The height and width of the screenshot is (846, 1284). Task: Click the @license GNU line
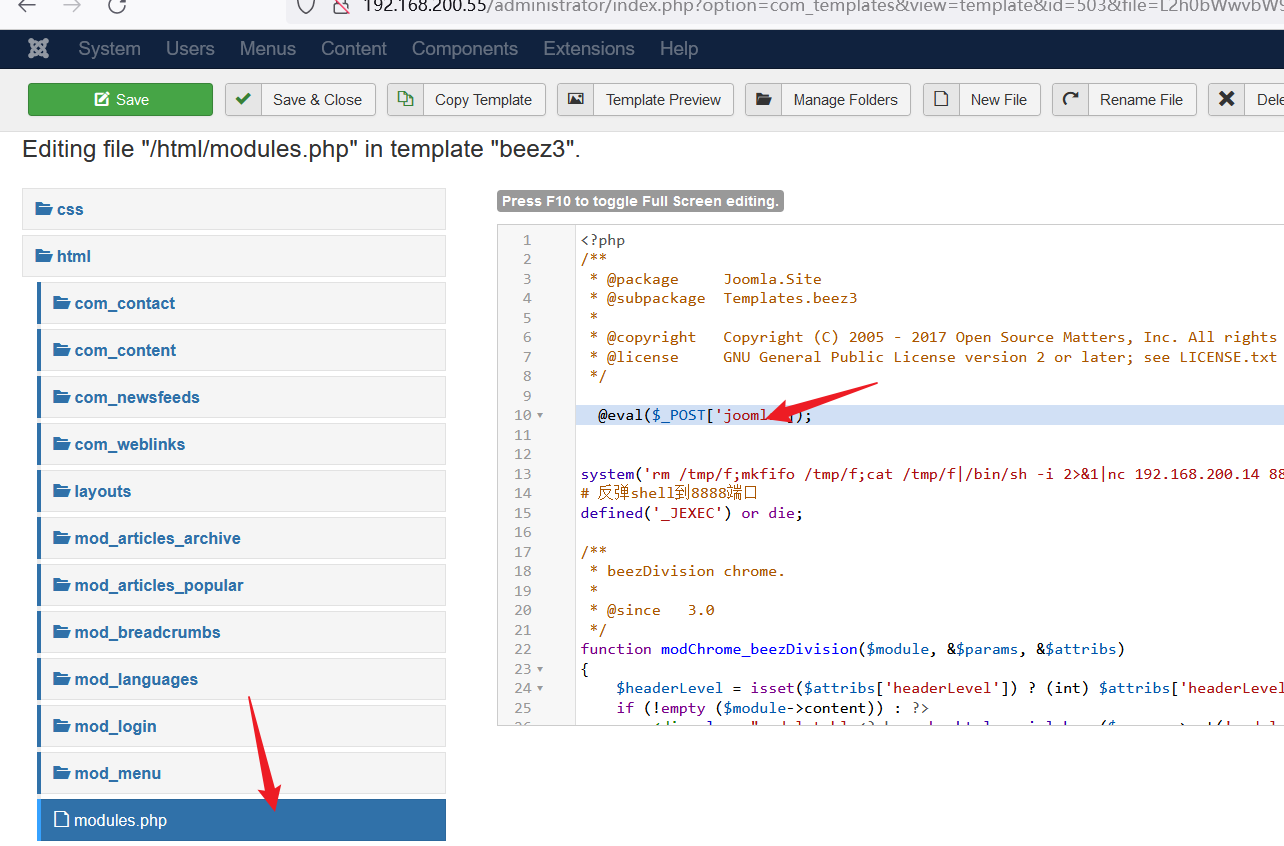[x=934, y=357]
